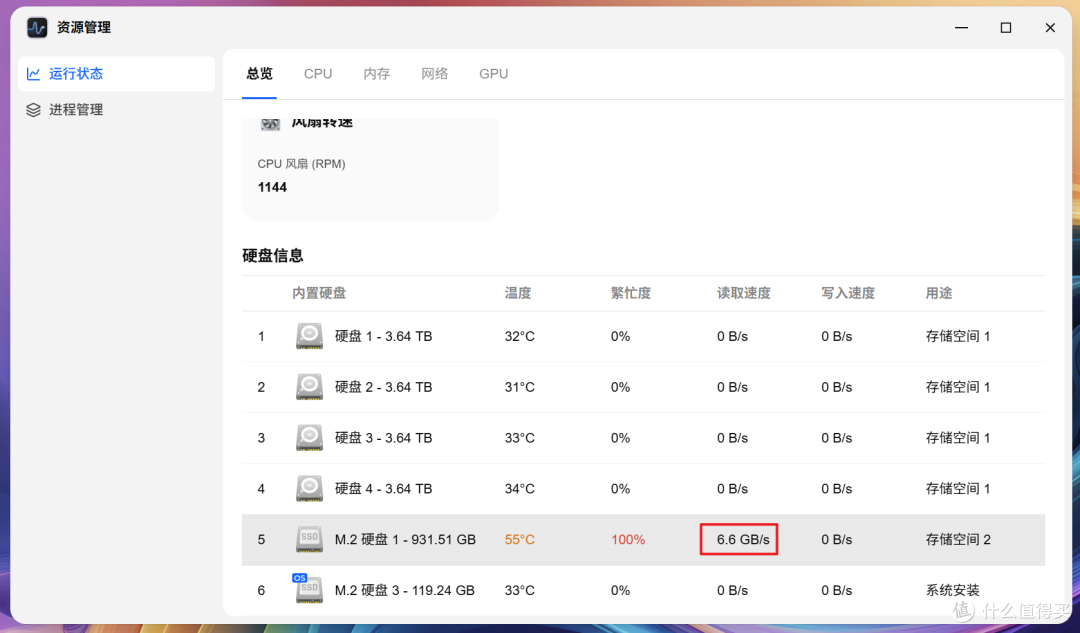The image size is (1080, 633).
Task: Switch to the 总览 tab
Action: (x=260, y=74)
